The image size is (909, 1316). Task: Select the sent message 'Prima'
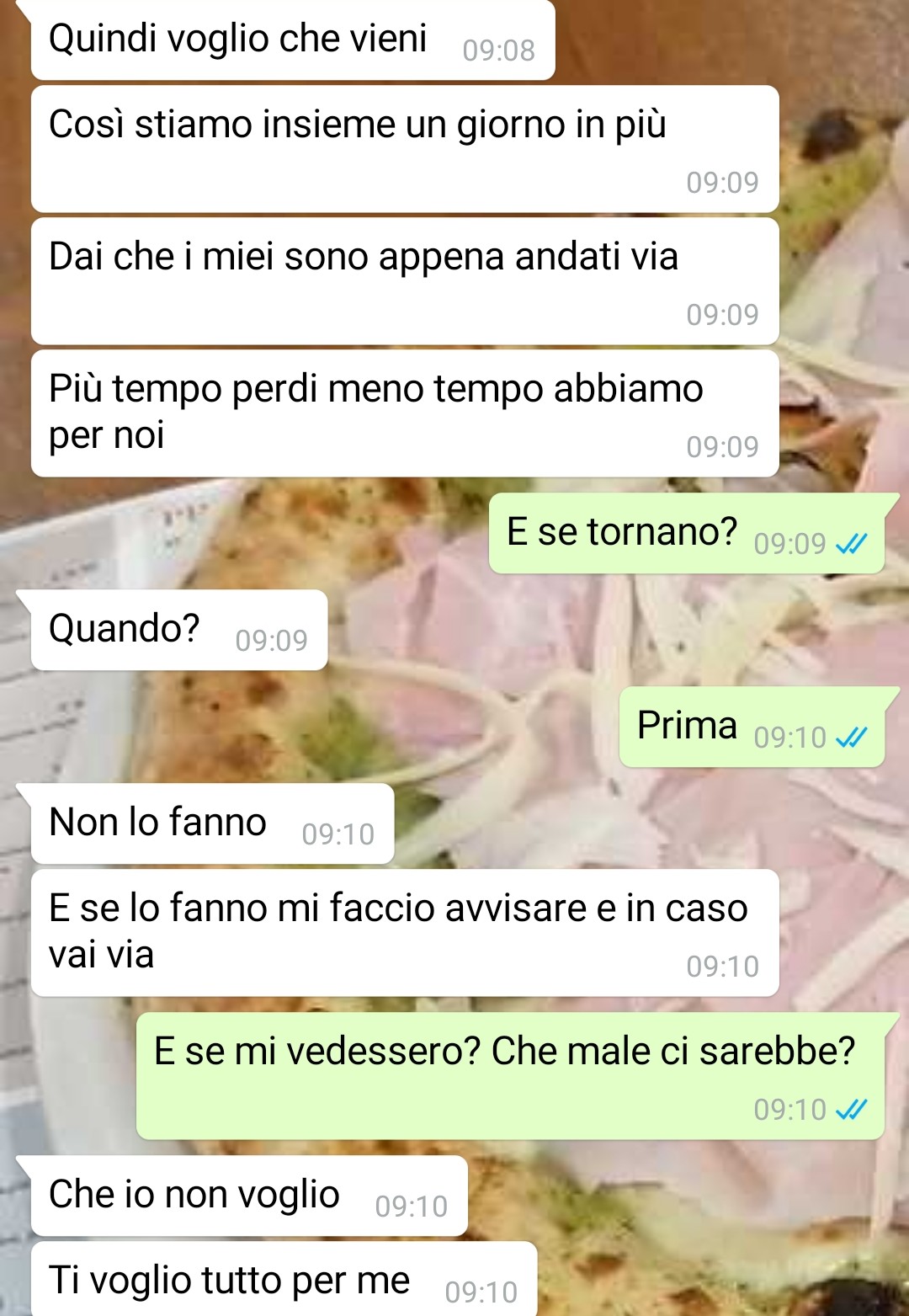[752, 727]
